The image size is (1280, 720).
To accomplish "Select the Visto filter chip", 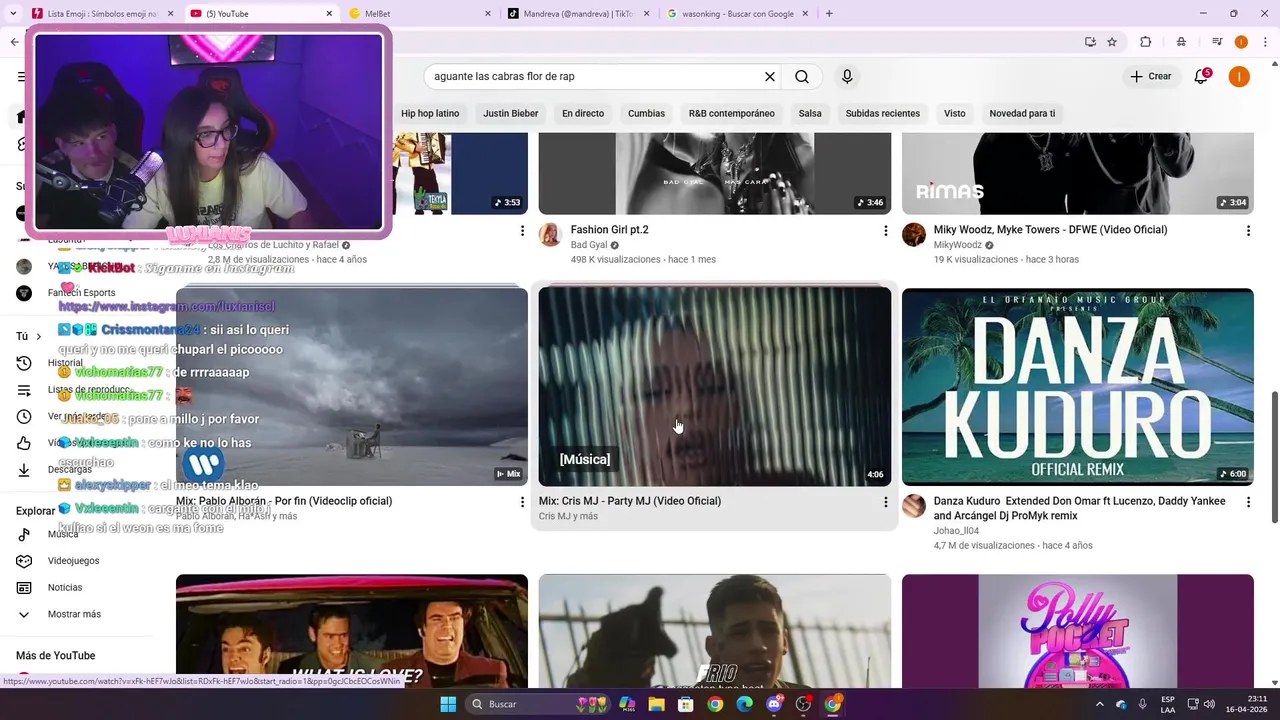I will coord(955,113).
